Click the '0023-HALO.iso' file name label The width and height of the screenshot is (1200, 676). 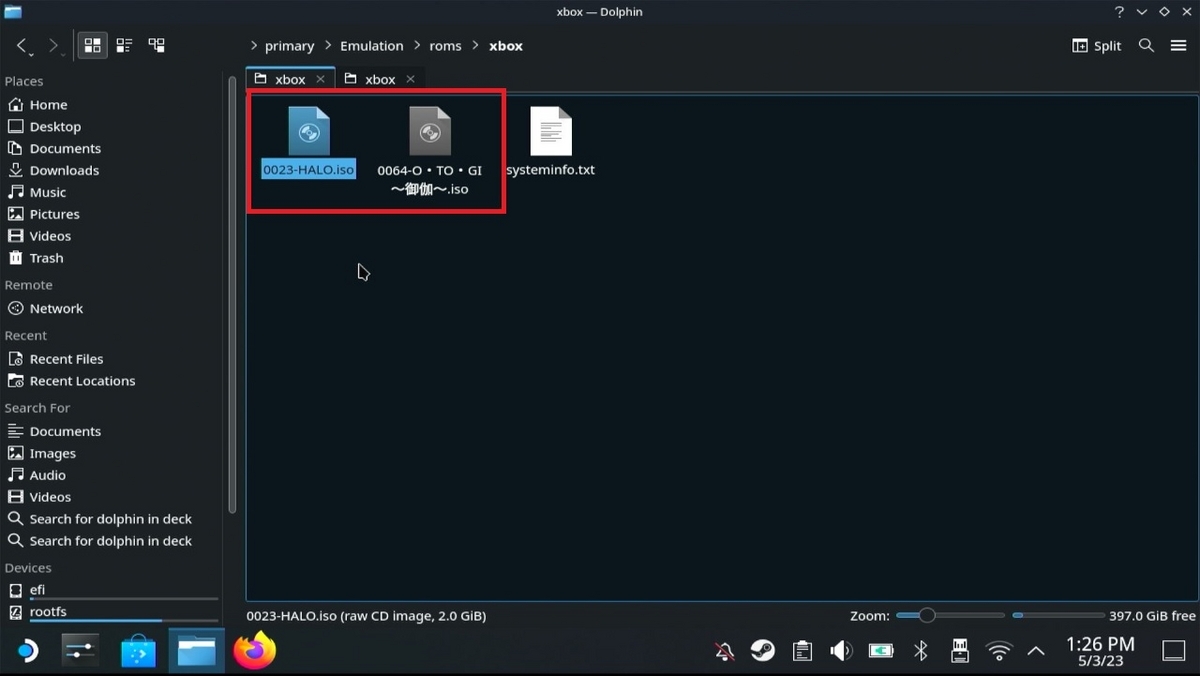pyautogui.click(x=308, y=170)
